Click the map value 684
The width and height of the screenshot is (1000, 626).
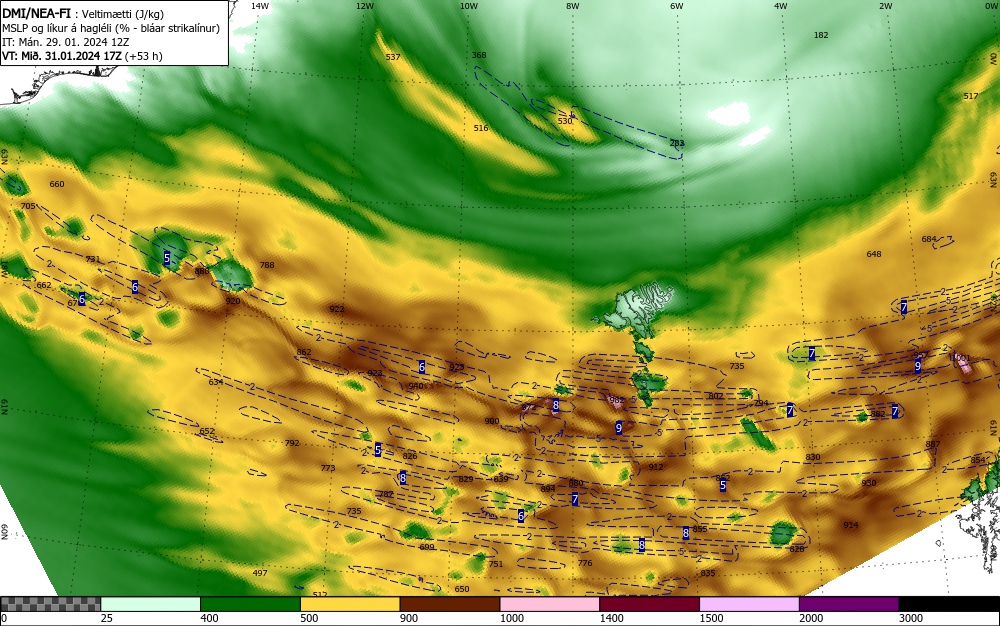coord(929,239)
